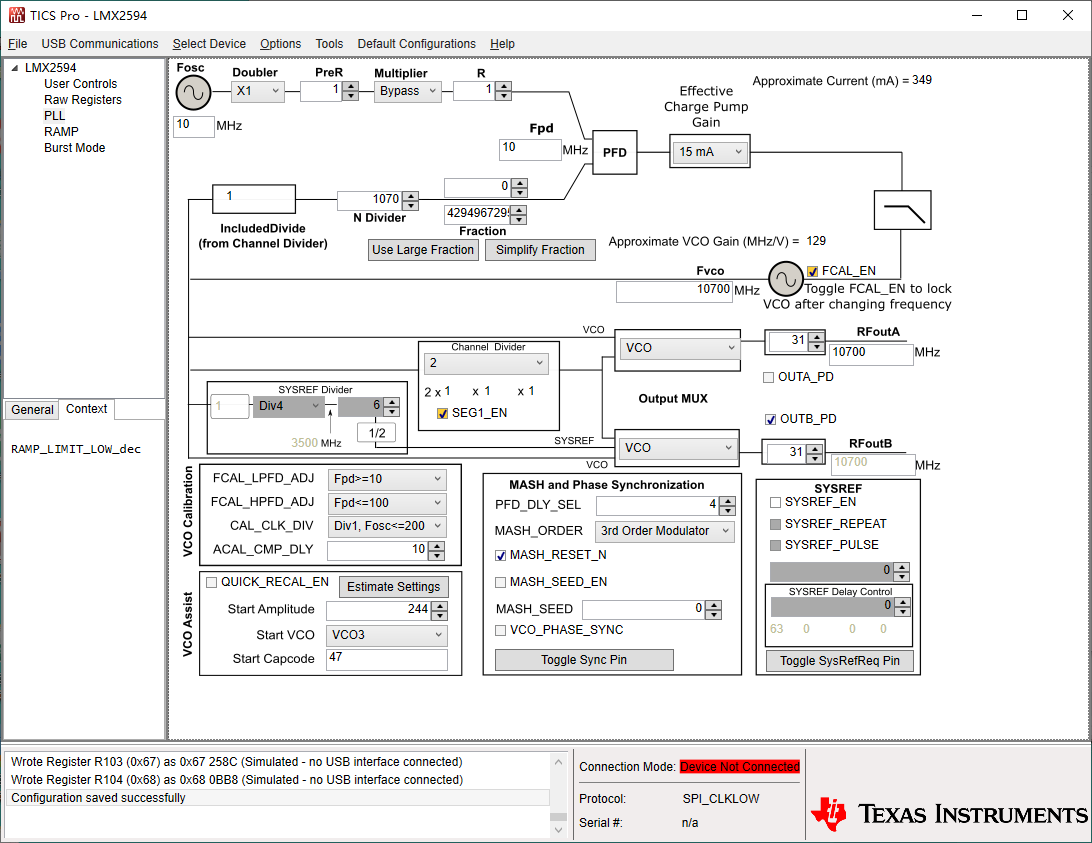The width and height of the screenshot is (1092, 843).
Task: Collapse the LMX2594 tree node arrow
Action: click(15, 68)
